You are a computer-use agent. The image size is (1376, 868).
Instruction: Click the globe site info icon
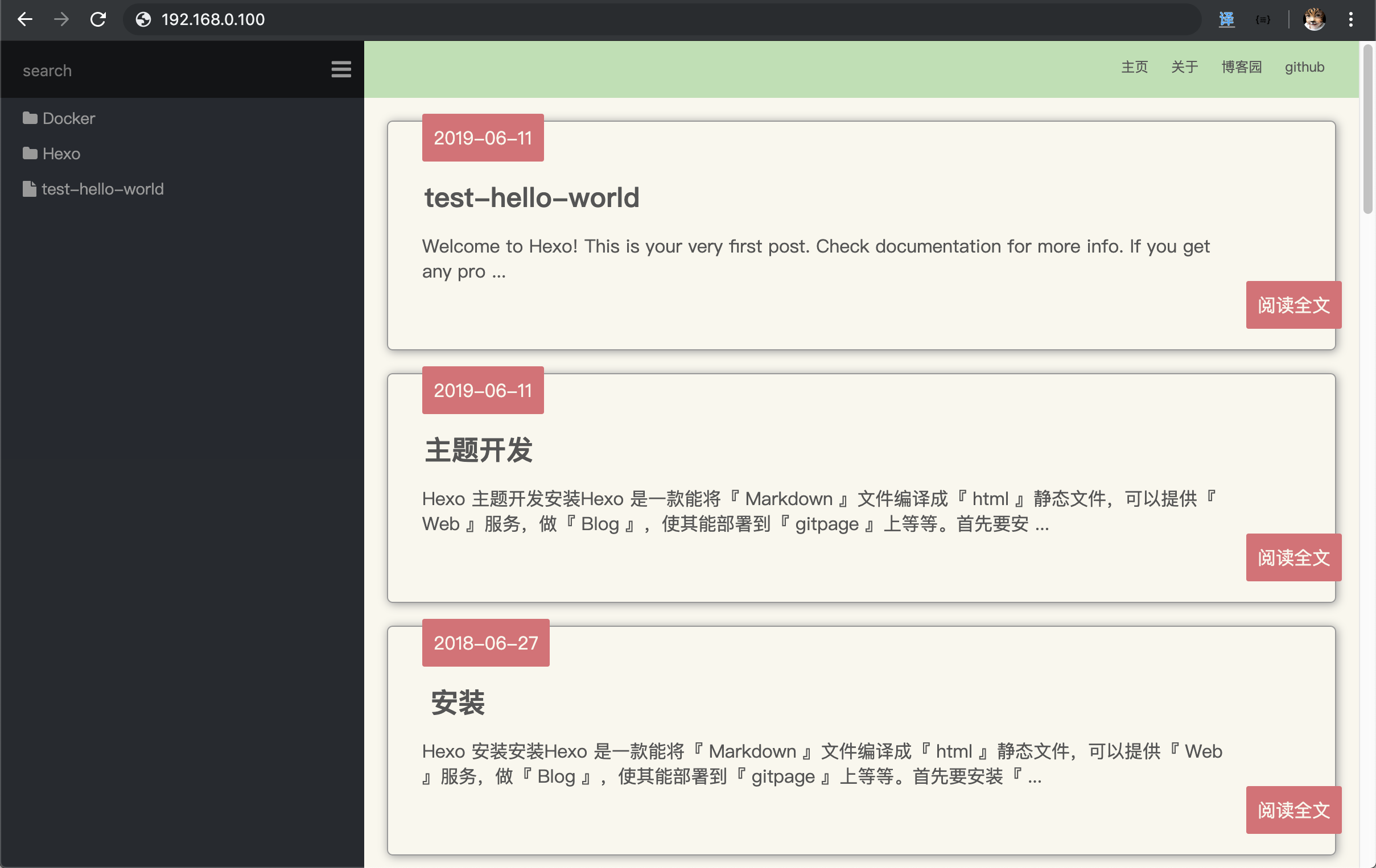(x=143, y=19)
